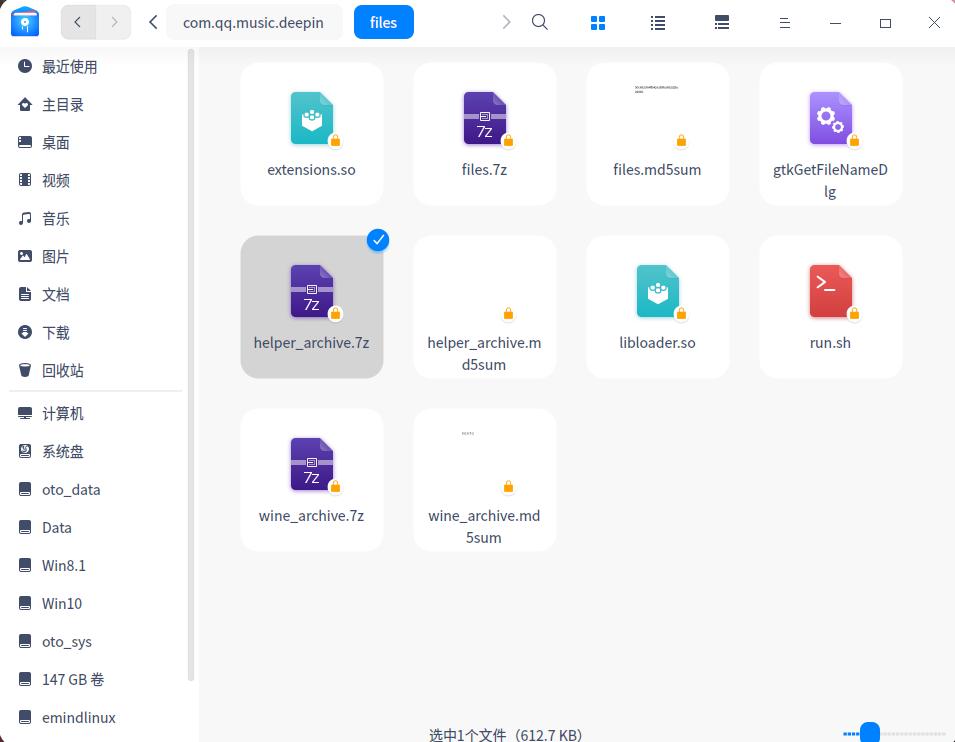Expand breadcrumb path with left chevron
The width and height of the screenshot is (955, 742).
tap(153, 23)
